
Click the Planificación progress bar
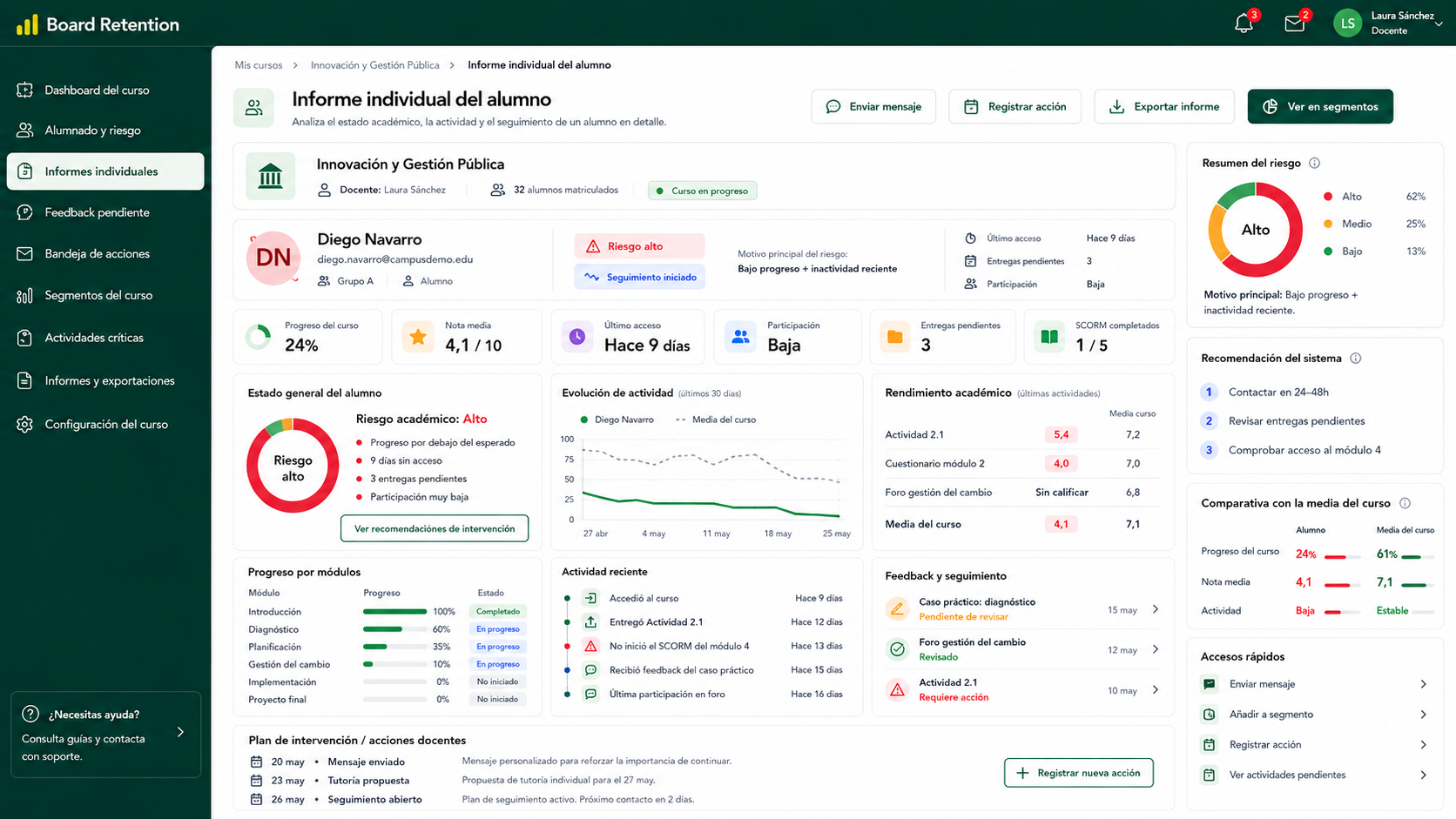click(394, 647)
